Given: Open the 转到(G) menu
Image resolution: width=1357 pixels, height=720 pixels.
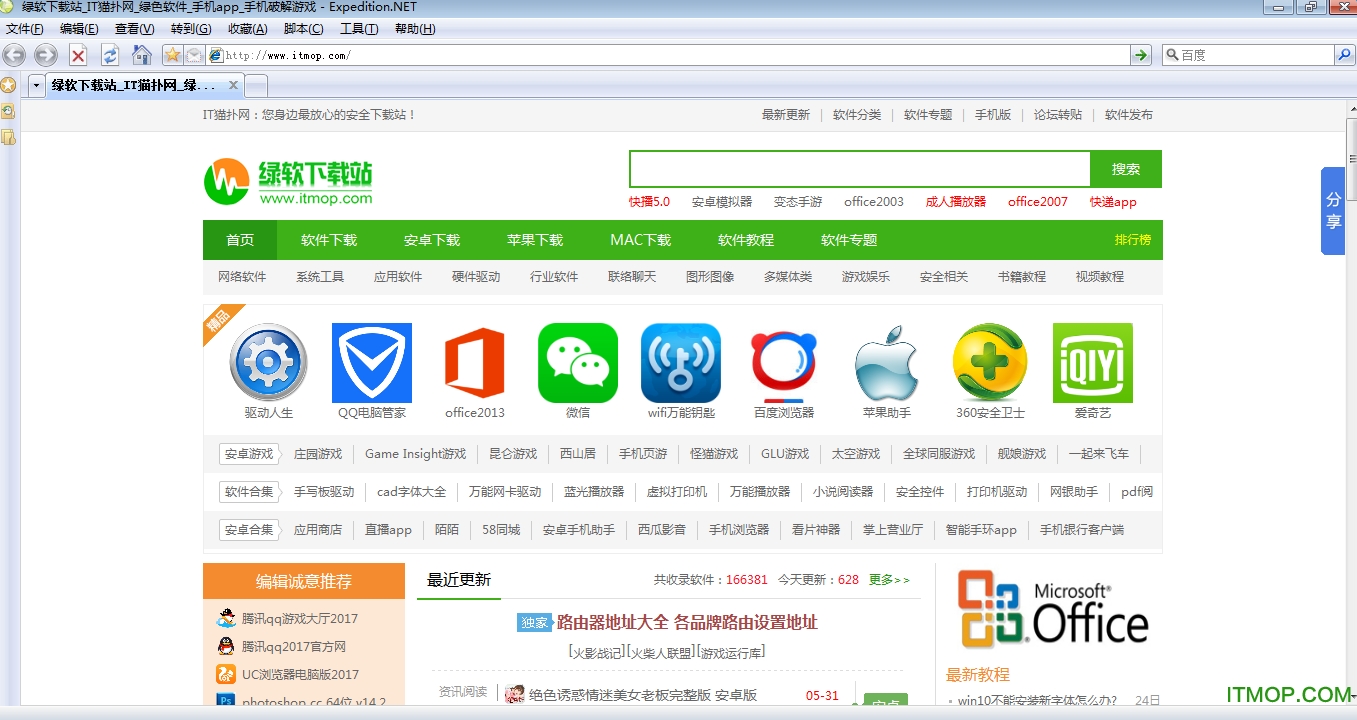Looking at the screenshot, I should [x=191, y=29].
